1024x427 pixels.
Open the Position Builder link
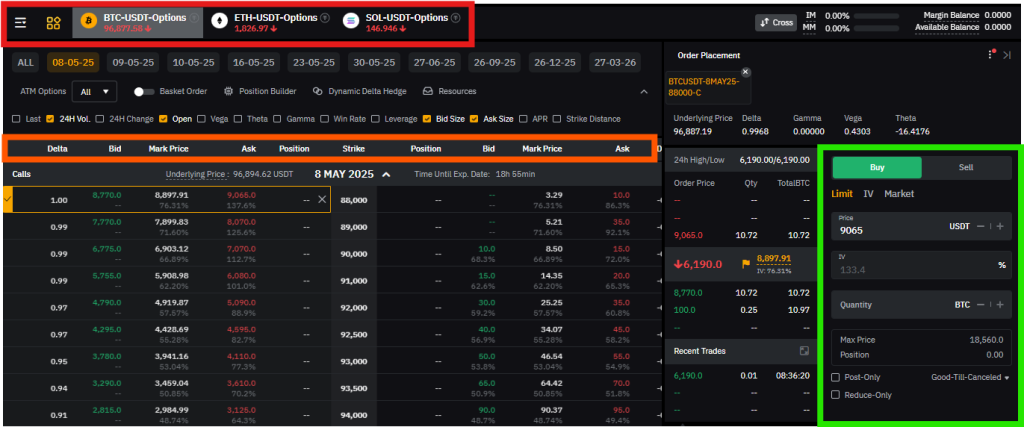pyautogui.click(x=260, y=91)
